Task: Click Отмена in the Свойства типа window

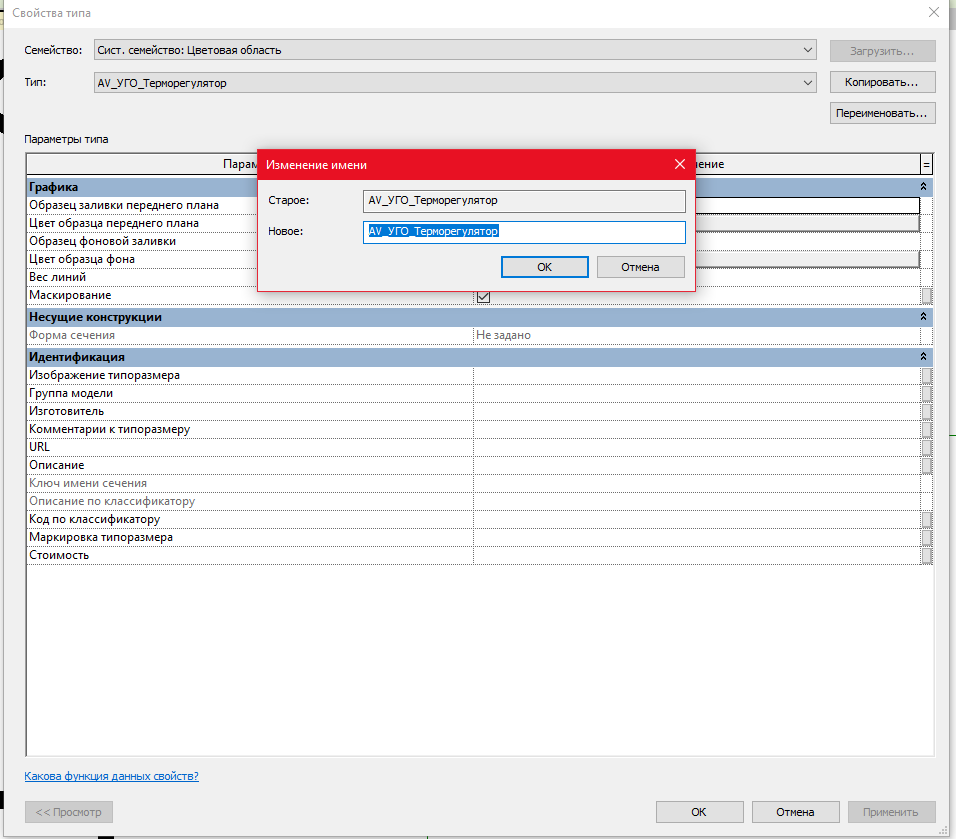Action: point(795,812)
